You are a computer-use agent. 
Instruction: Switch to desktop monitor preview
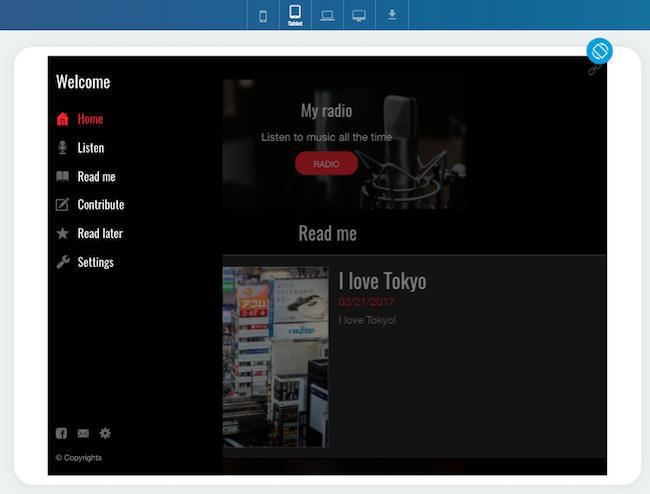[359, 15]
